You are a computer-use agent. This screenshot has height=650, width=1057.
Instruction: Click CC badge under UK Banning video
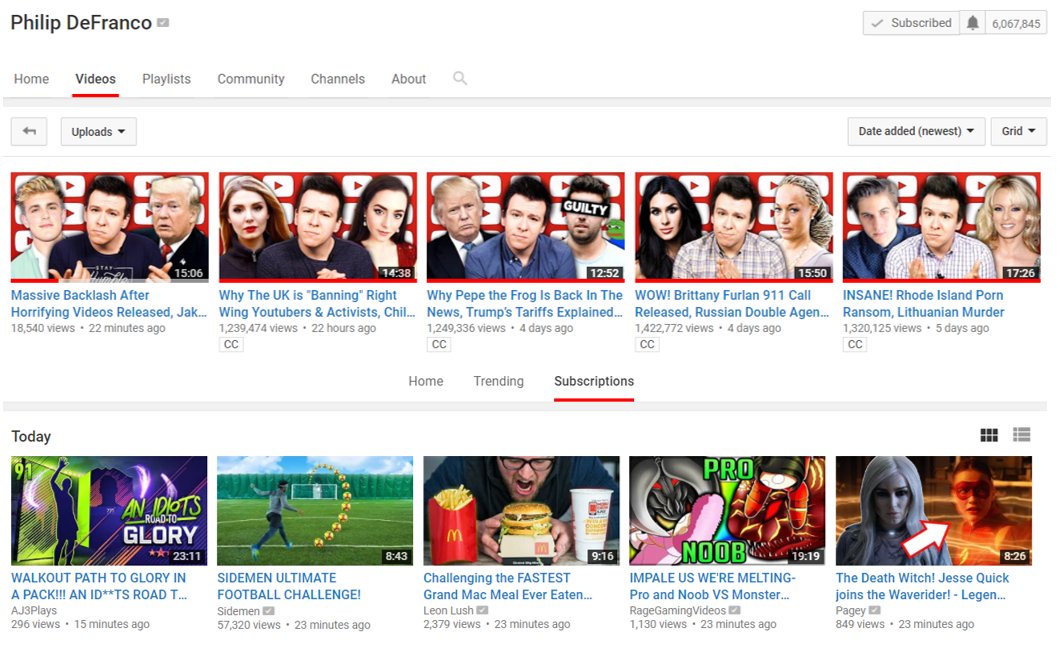pyautogui.click(x=231, y=345)
